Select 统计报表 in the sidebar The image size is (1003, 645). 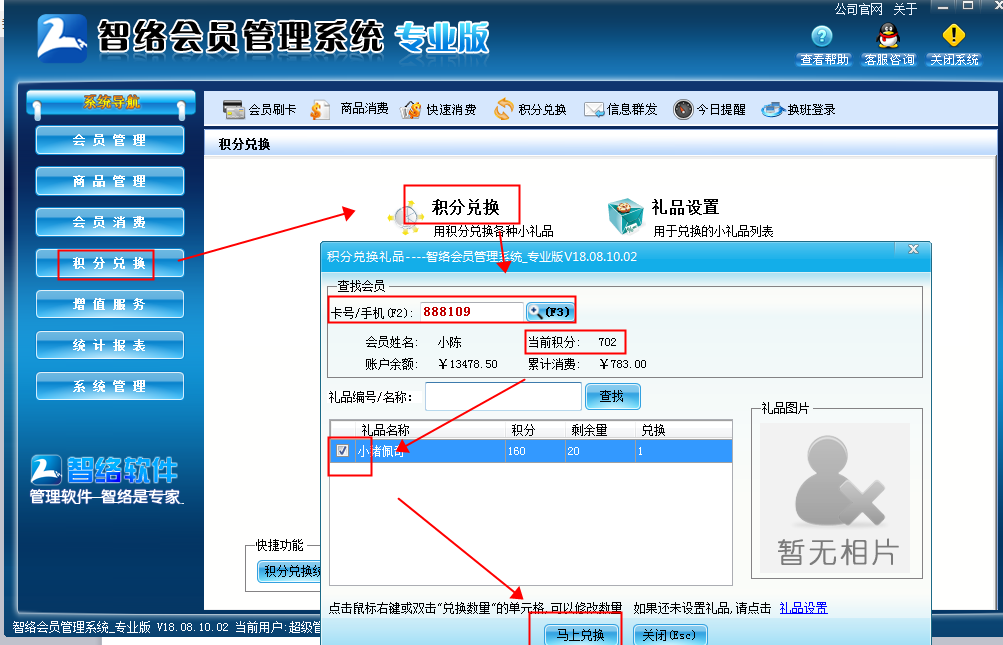109,344
